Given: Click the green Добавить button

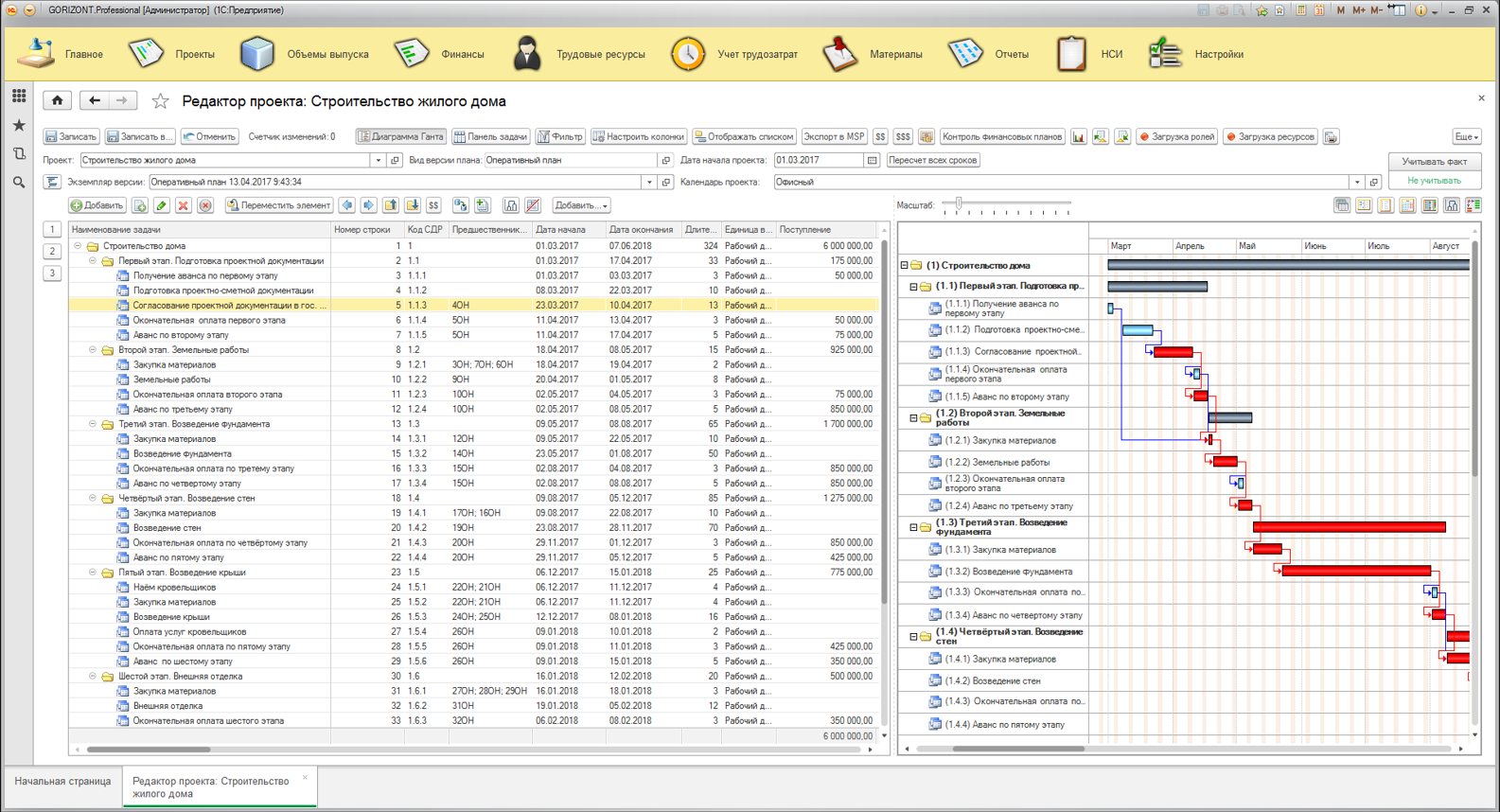Looking at the screenshot, I should coord(97,205).
